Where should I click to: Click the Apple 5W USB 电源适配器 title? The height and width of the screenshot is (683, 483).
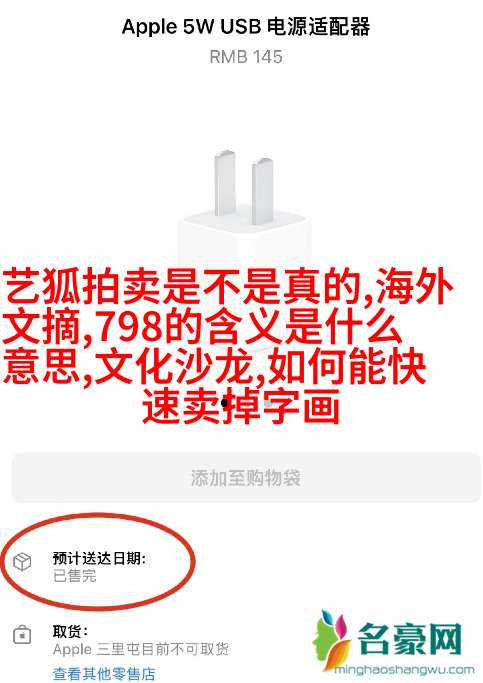(246, 27)
